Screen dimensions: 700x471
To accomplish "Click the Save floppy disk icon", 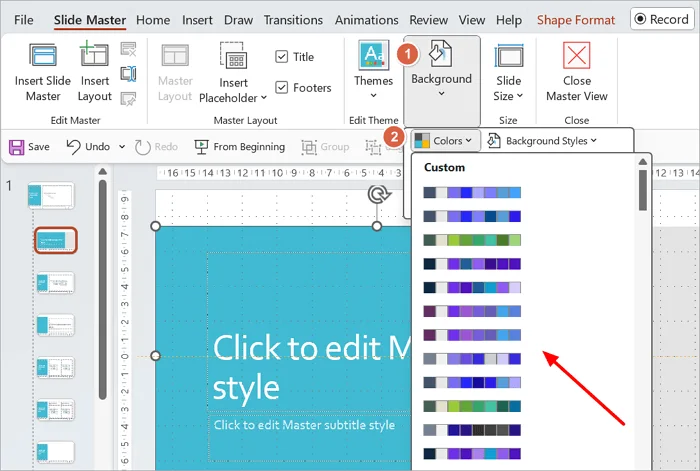I will tap(17, 147).
